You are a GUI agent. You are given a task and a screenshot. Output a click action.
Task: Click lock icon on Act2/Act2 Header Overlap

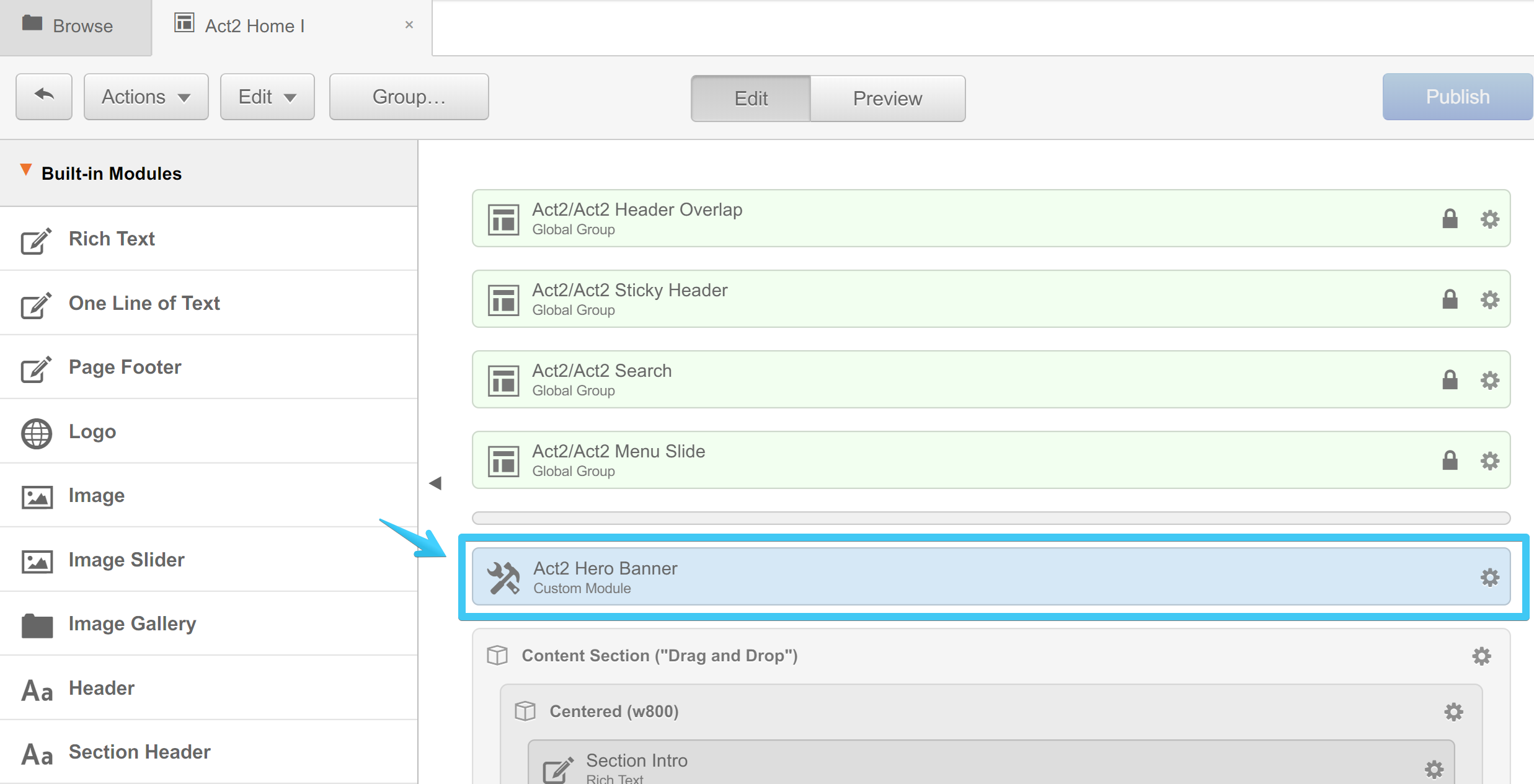point(1450,219)
